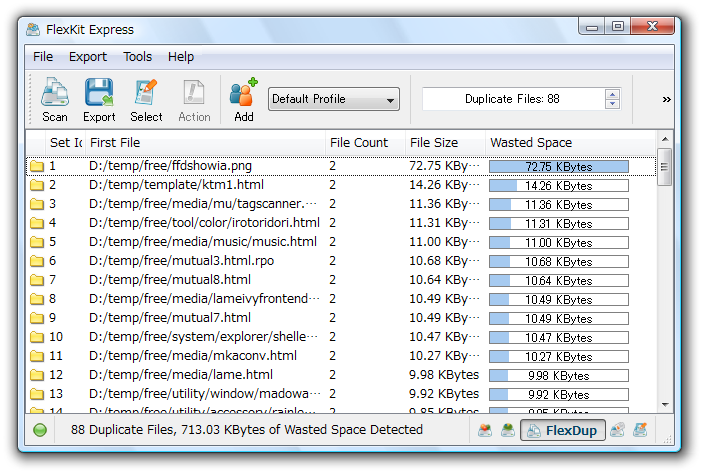701x473 pixels.
Task: Minimize the FlexKit Express window
Action: (592, 26)
